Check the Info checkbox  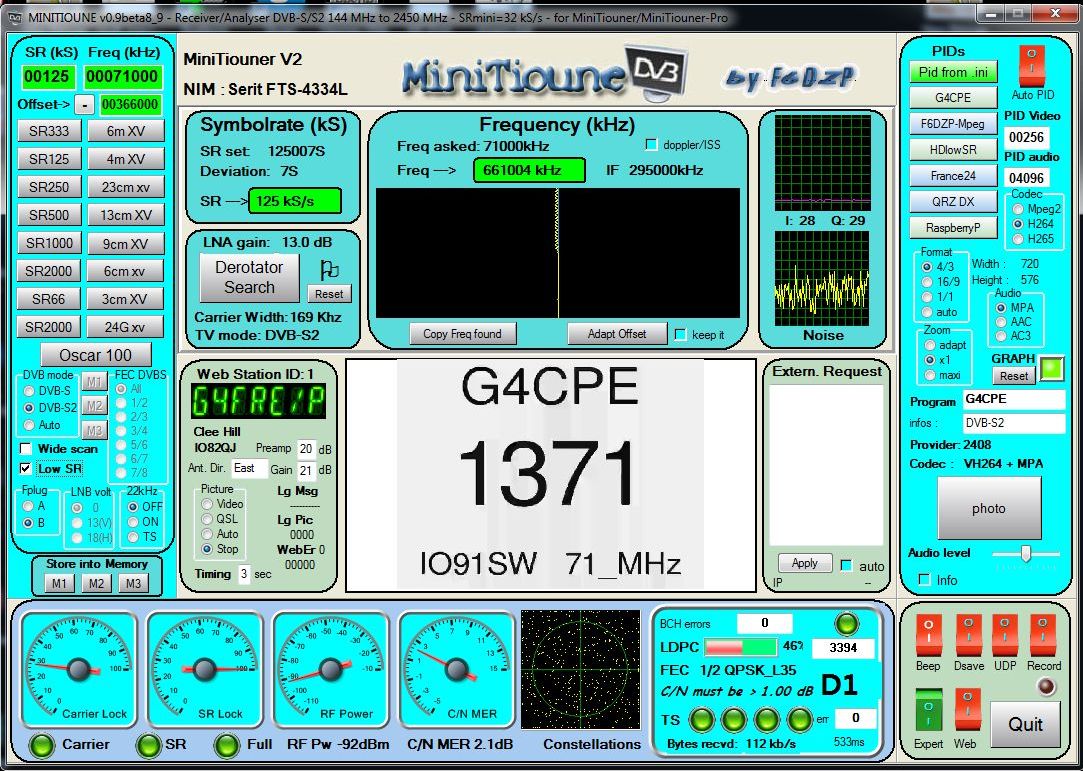tap(925, 580)
